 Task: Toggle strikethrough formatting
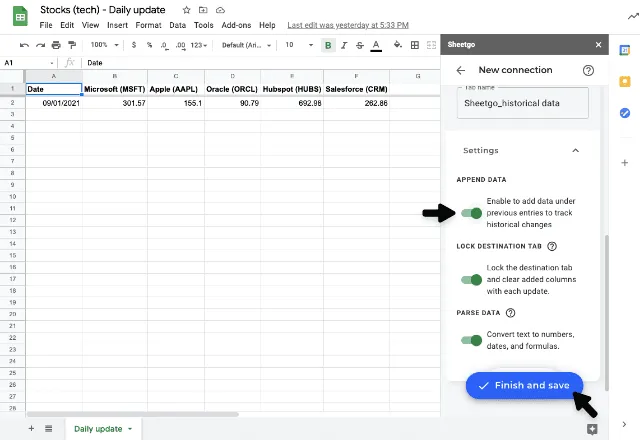pyautogui.click(x=360, y=45)
